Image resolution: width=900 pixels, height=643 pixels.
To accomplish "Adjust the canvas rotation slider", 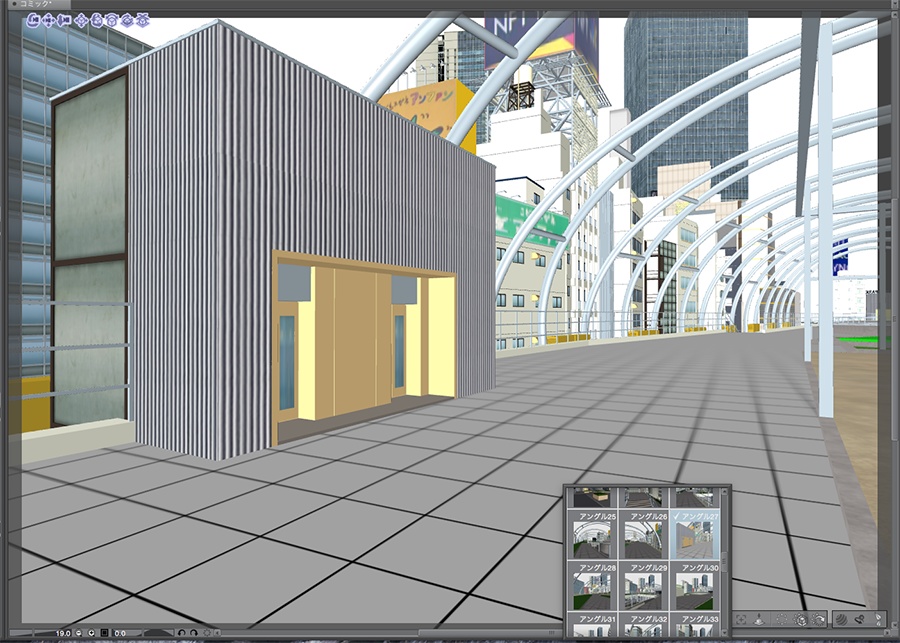I will [159, 633].
